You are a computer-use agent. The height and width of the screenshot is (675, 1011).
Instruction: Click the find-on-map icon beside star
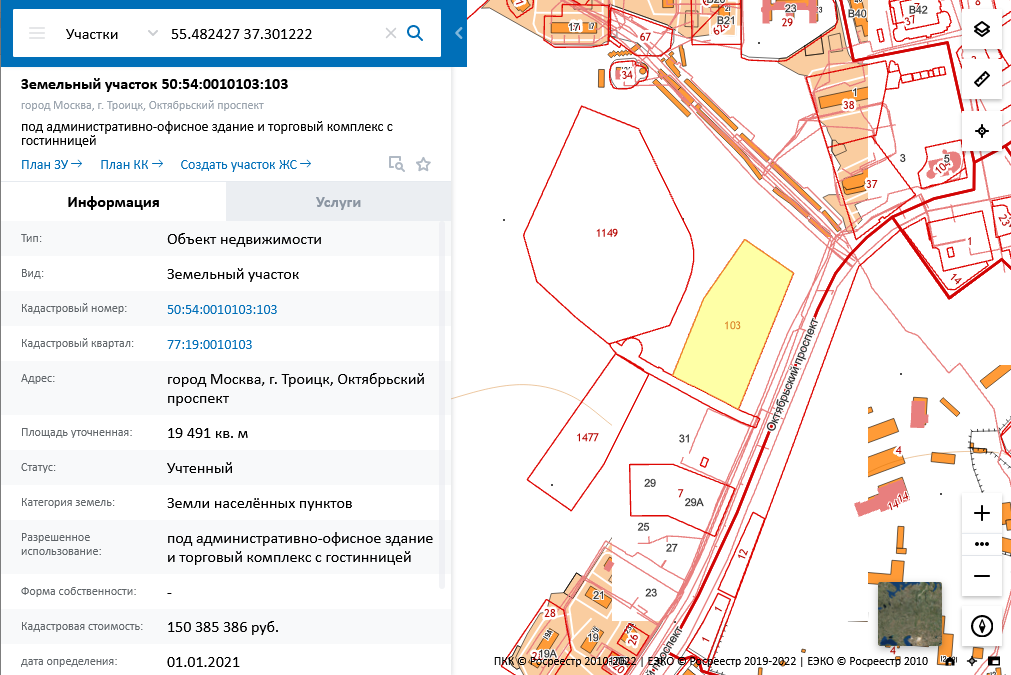pyautogui.click(x=397, y=164)
